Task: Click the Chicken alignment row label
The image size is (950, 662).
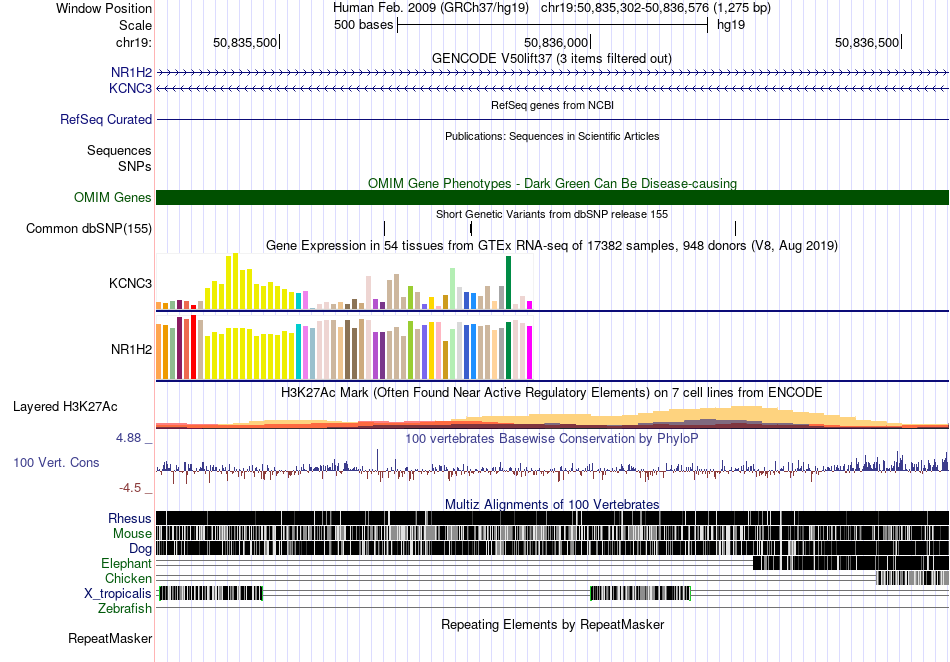Action: 128,578
